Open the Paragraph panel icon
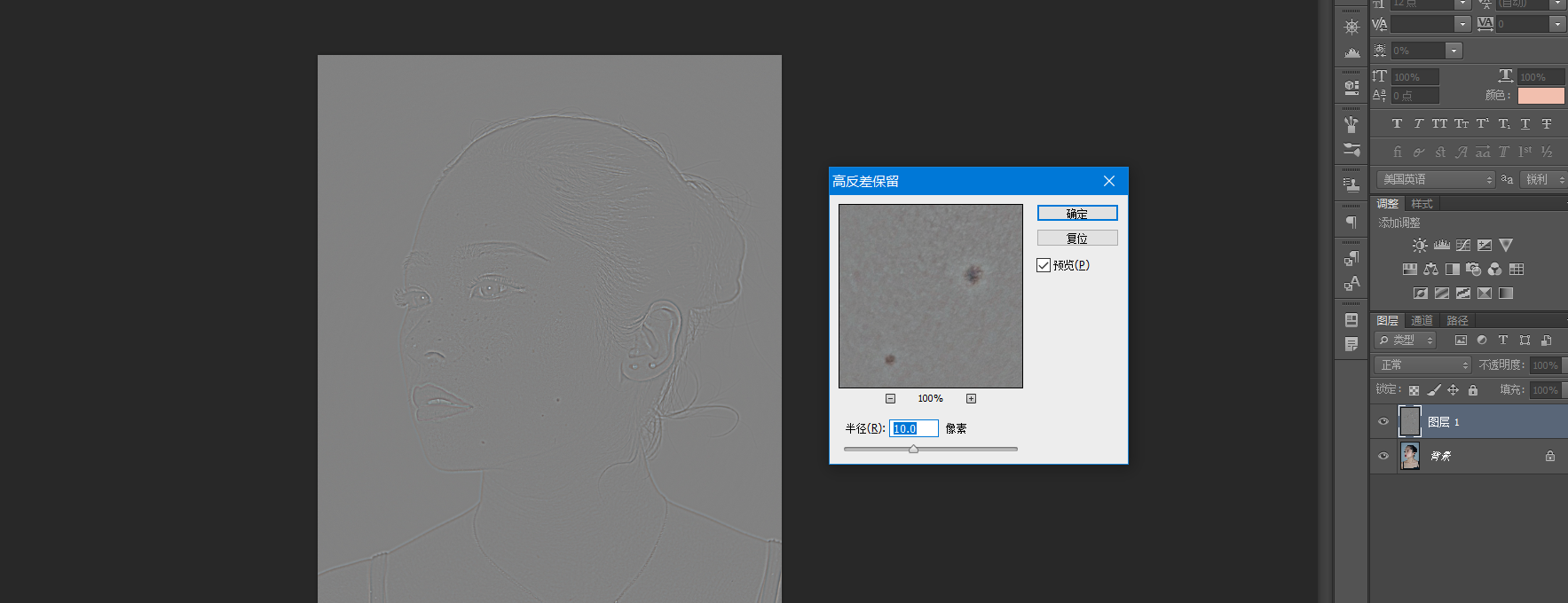 coord(1351,222)
